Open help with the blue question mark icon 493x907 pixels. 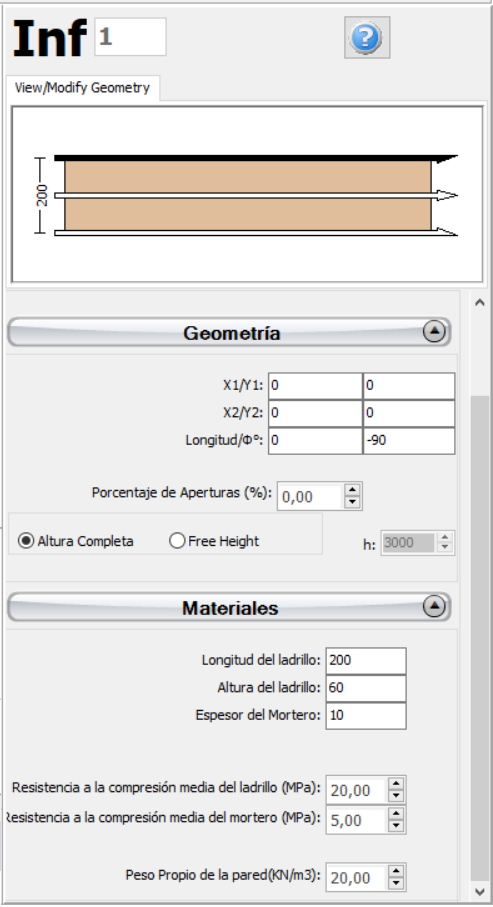tap(367, 38)
